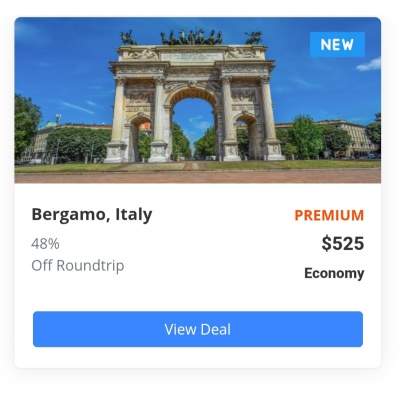Image resolution: width=400 pixels, height=400 pixels.
Task: Select the Bergamo, Italy title
Action: 92,214
